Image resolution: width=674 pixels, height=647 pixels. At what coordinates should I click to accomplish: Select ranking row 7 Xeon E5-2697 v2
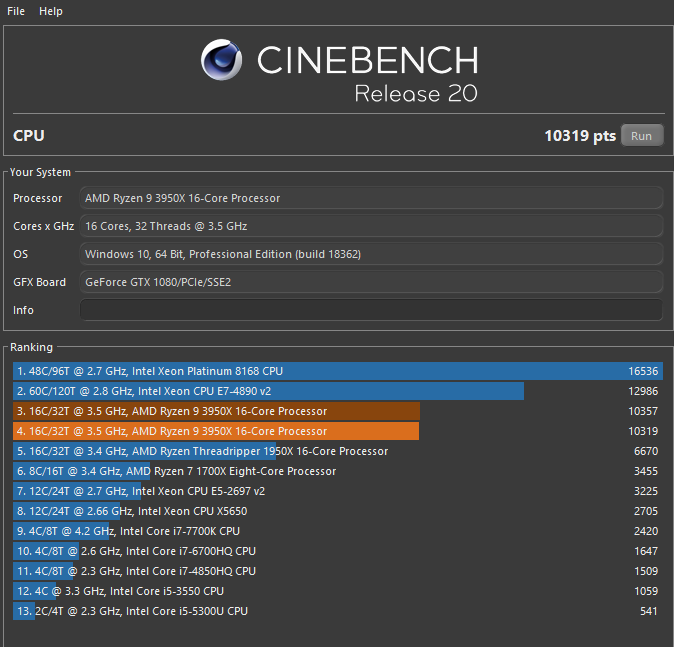tap(337, 491)
